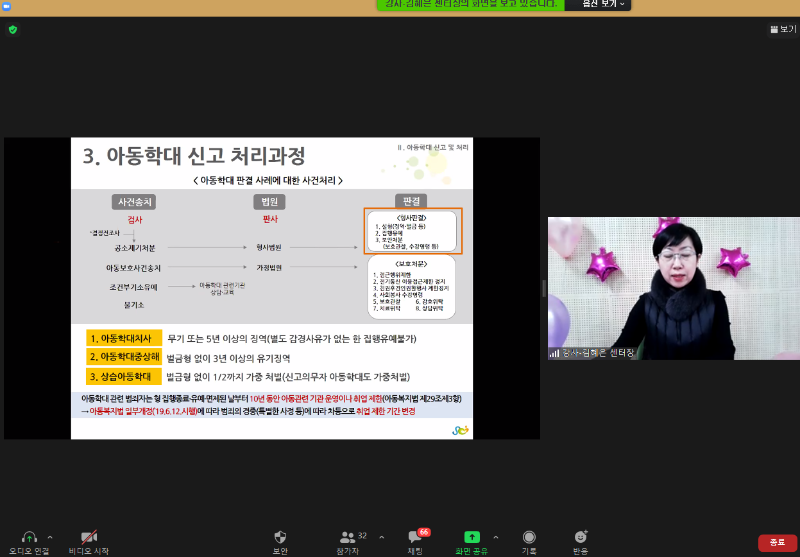Click the '법원' header box on slide
Screen dimensions: 800x557
tap(269, 202)
